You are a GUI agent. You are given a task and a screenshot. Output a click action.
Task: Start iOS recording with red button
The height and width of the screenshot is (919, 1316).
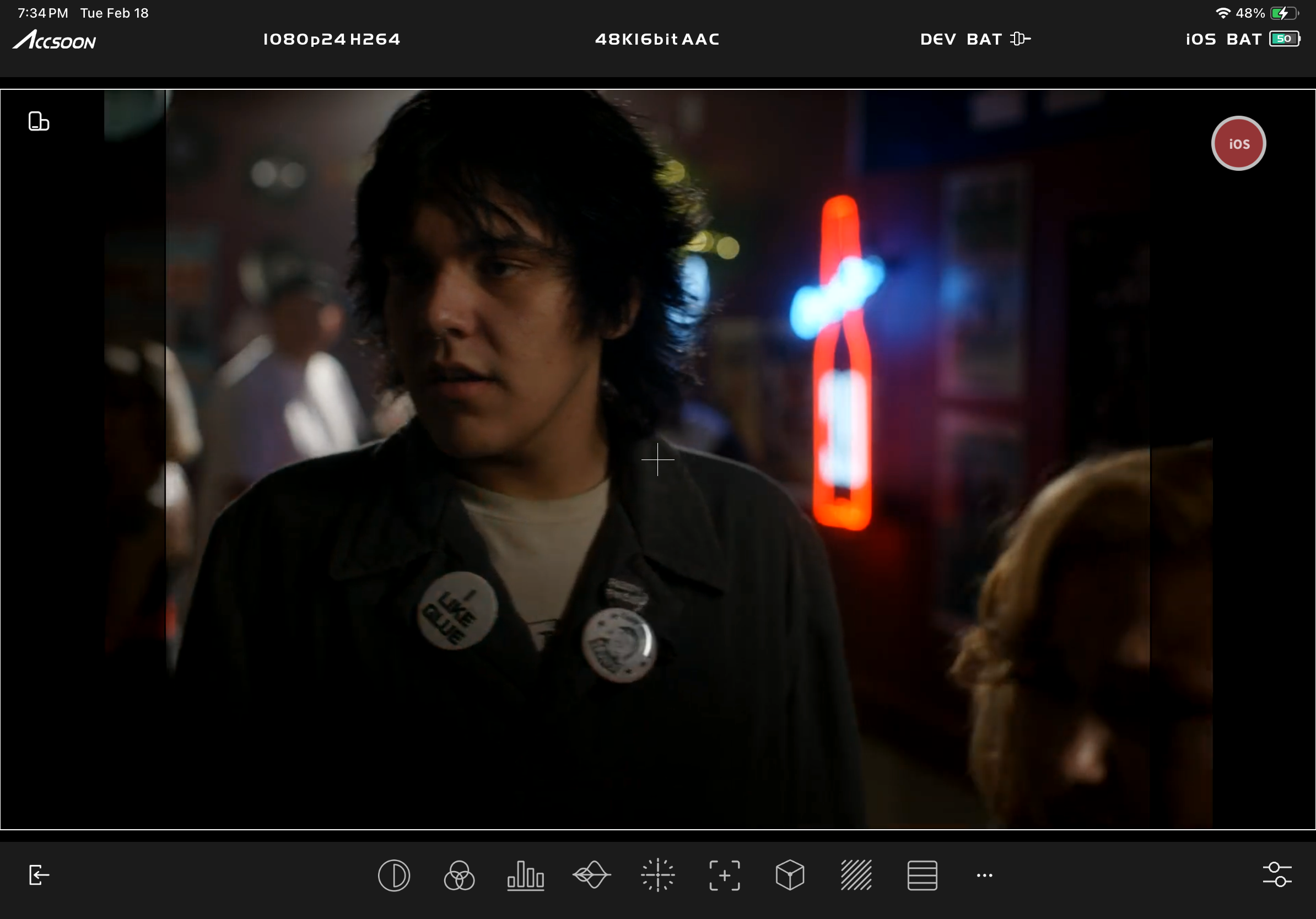pyautogui.click(x=1238, y=143)
